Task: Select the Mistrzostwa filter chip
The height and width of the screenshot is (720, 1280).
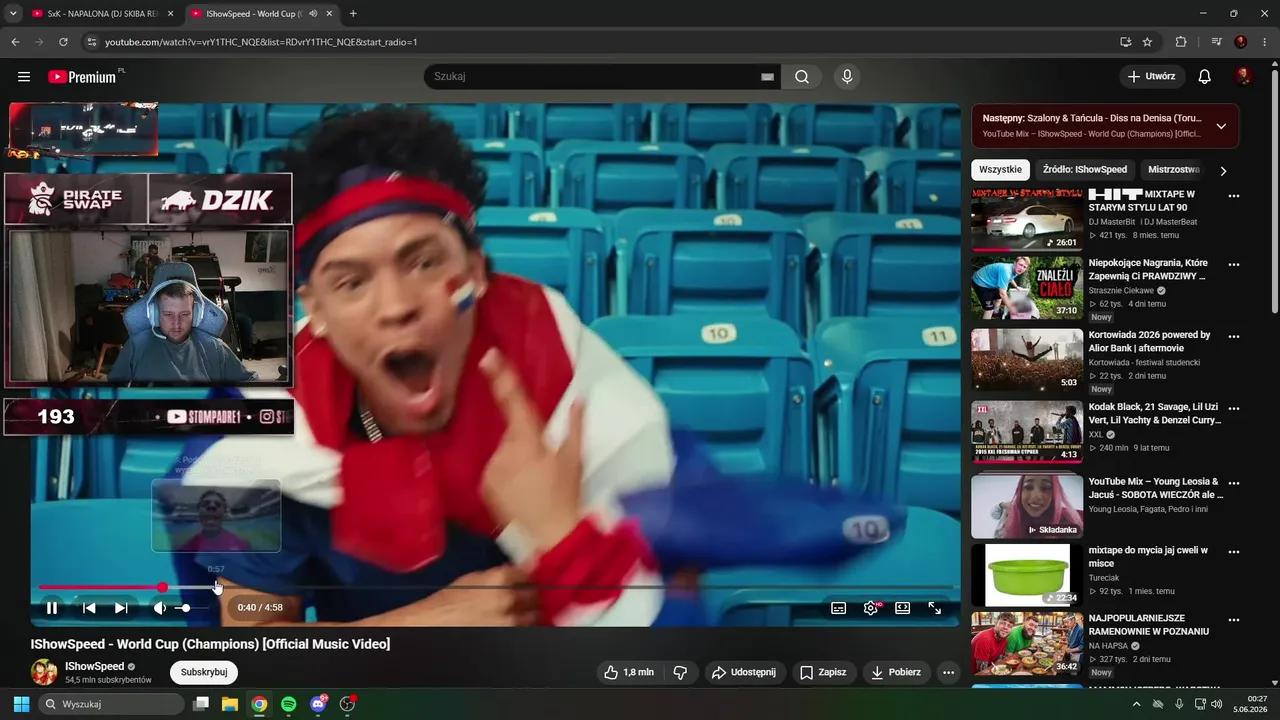Action: coord(1174,170)
